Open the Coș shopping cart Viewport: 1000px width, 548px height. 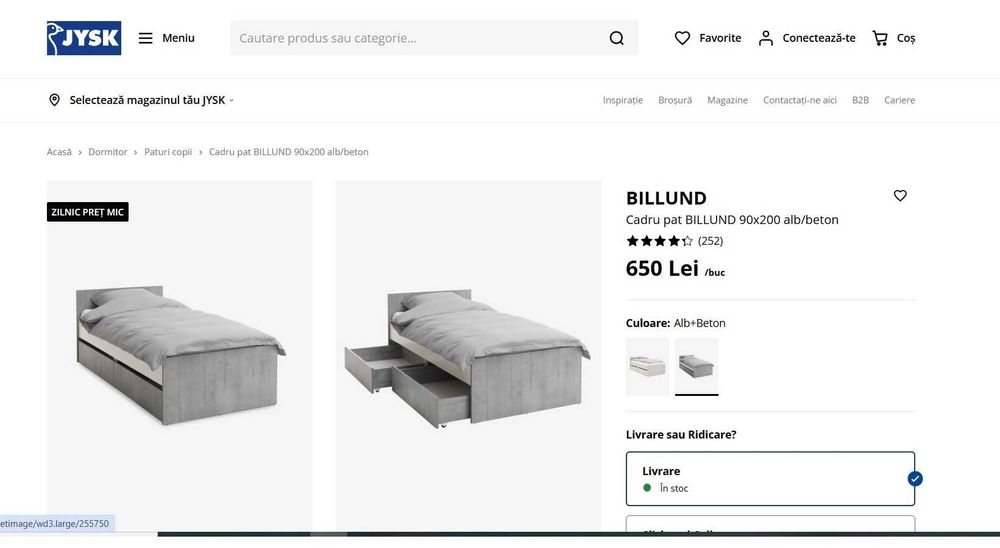pyautogui.click(x=880, y=38)
